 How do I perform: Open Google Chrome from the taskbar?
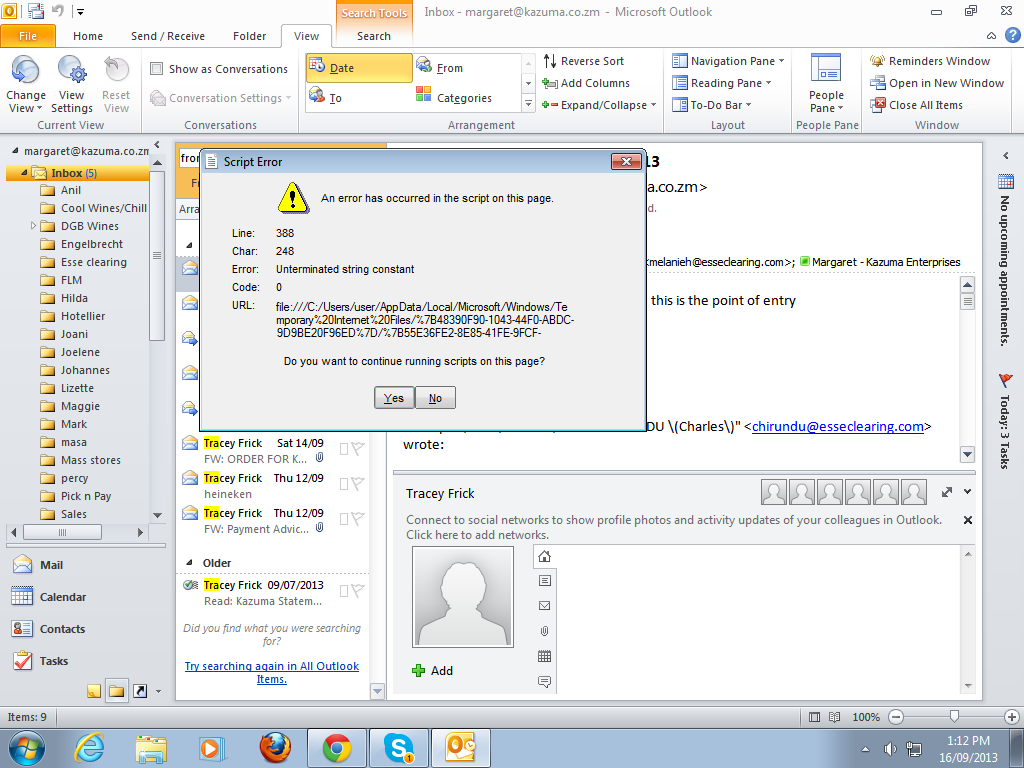pyautogui.click(x=337, y=748)
